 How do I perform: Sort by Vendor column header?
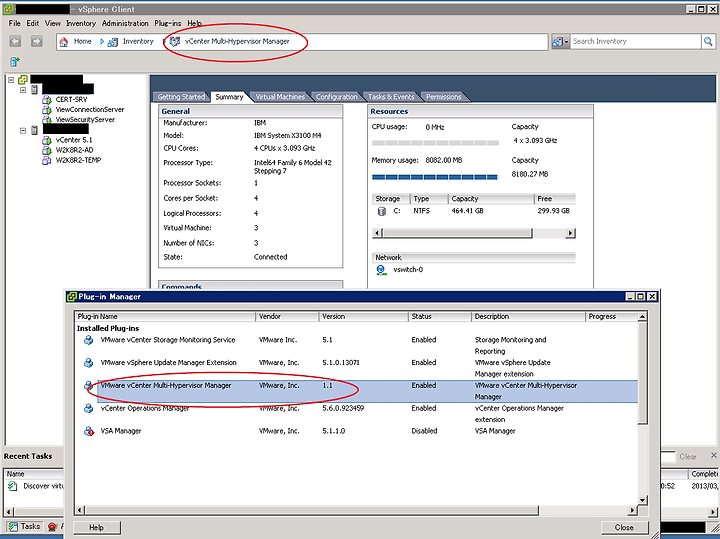(287, 316)
